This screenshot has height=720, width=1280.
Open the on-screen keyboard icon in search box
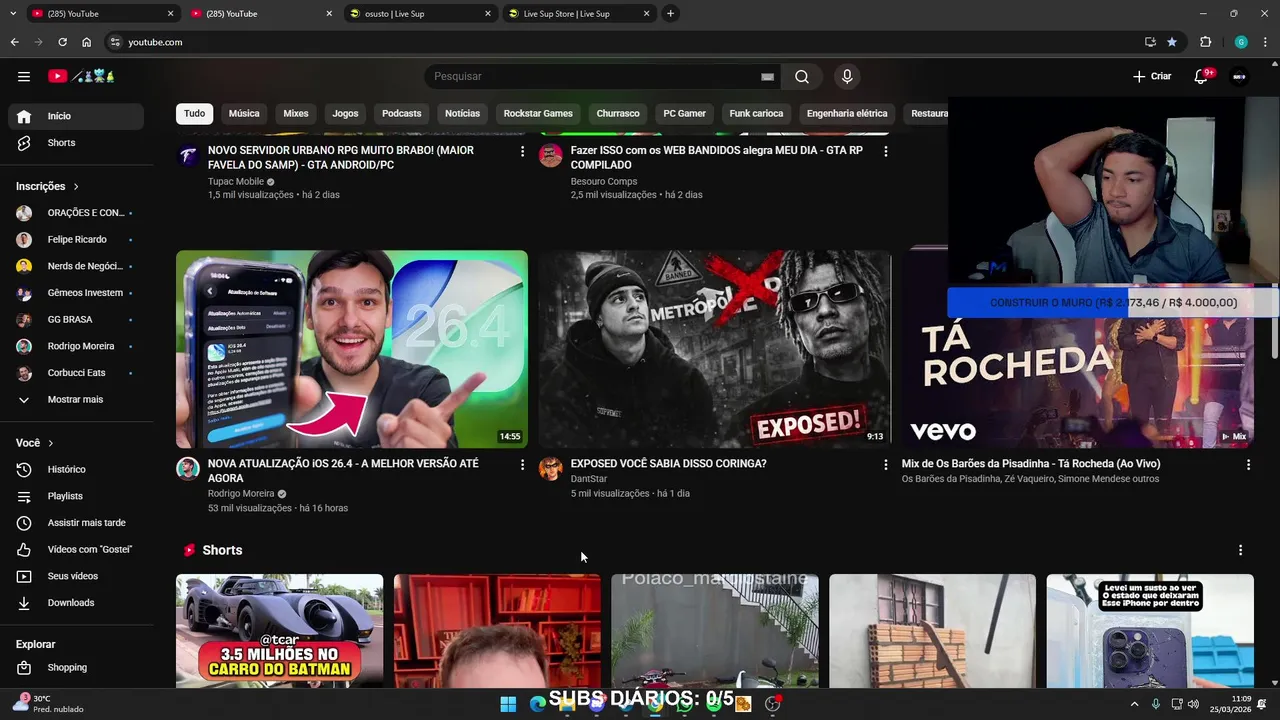point(767,77)
